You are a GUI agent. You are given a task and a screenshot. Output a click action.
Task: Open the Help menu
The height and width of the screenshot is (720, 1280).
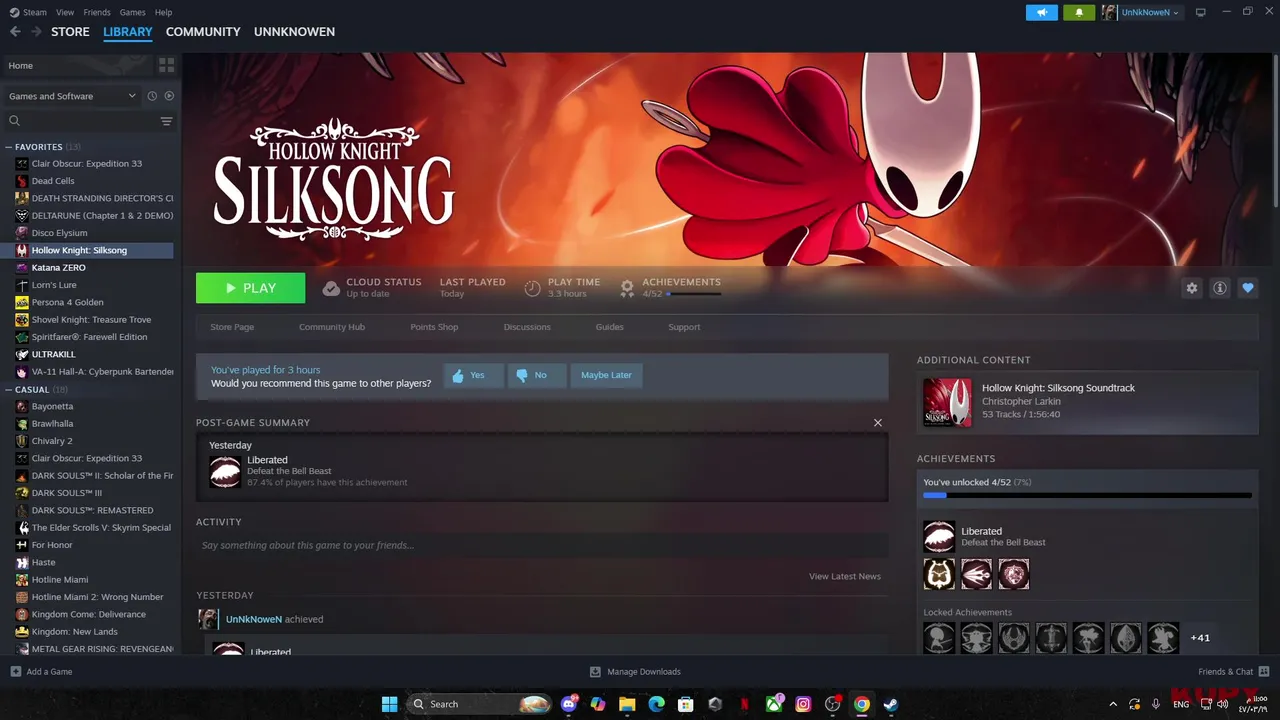(x=163, y=12)
